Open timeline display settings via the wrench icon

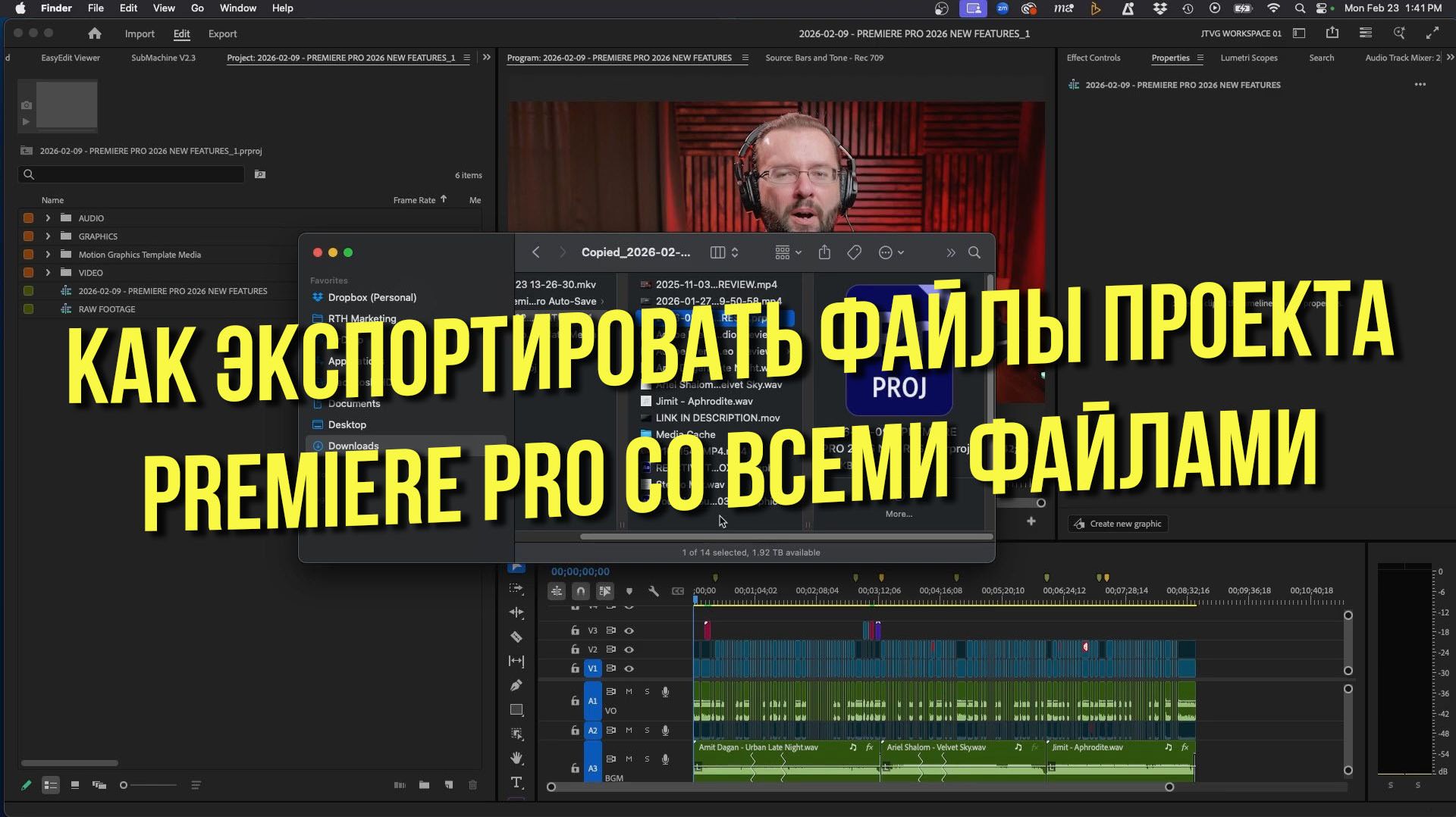pyautogui.click(x=655, y=590)
